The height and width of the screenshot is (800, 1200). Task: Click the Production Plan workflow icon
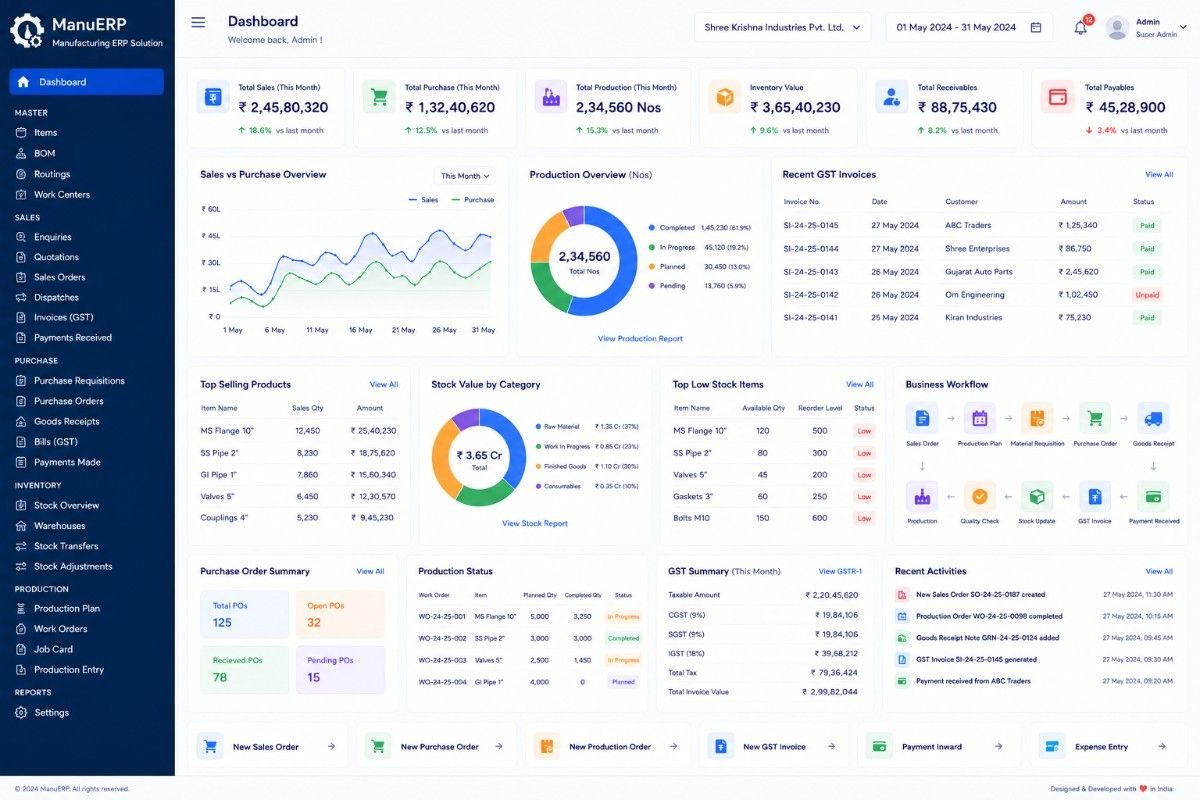(979, 418)
